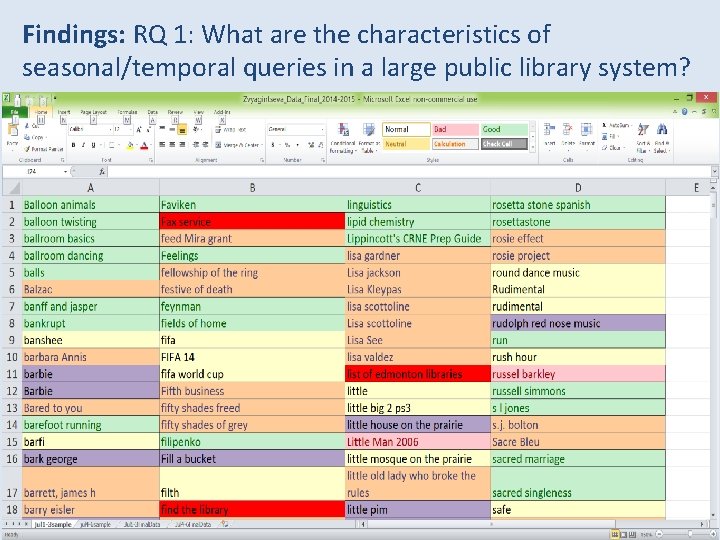Click the Decrease Indent icon
Screen dimensions: 720x540
[196, 145]
